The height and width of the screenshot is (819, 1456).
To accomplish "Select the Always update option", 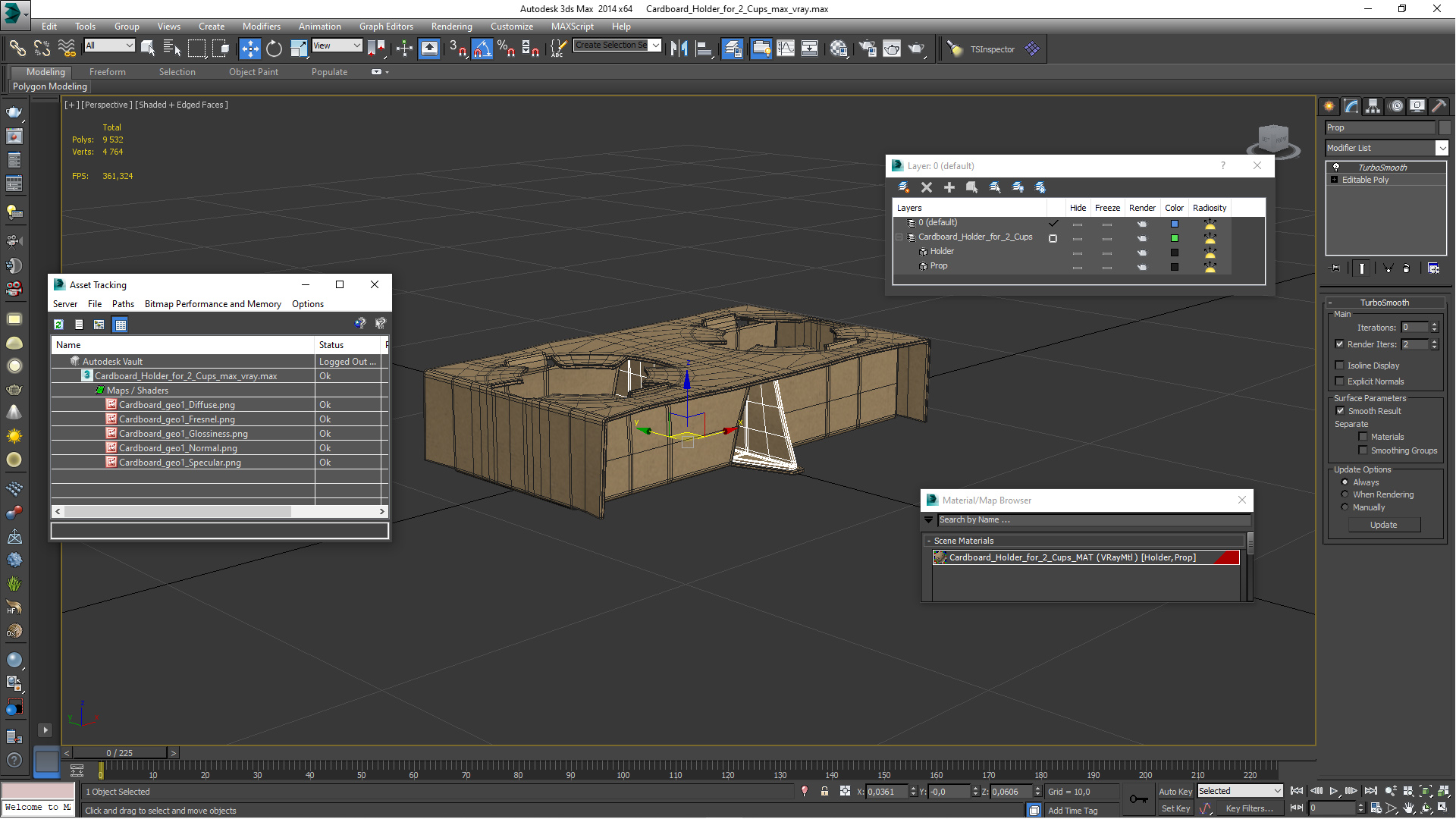I will tap(1345, 482).
